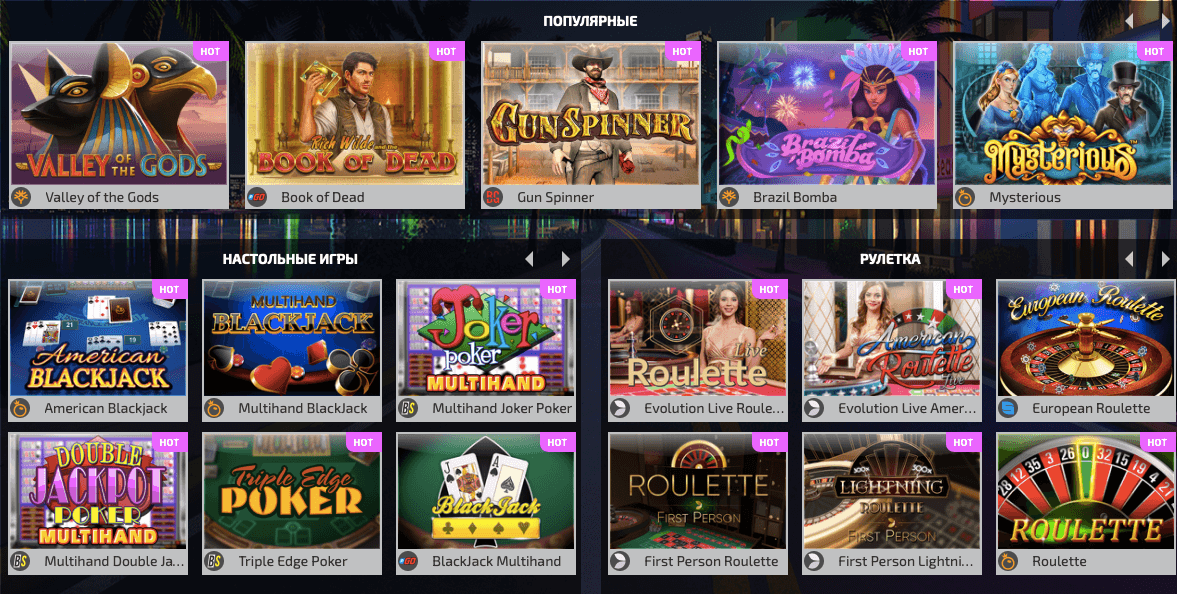Click the BG provider icon by Gun Spinner

click(x=492, y=197)
